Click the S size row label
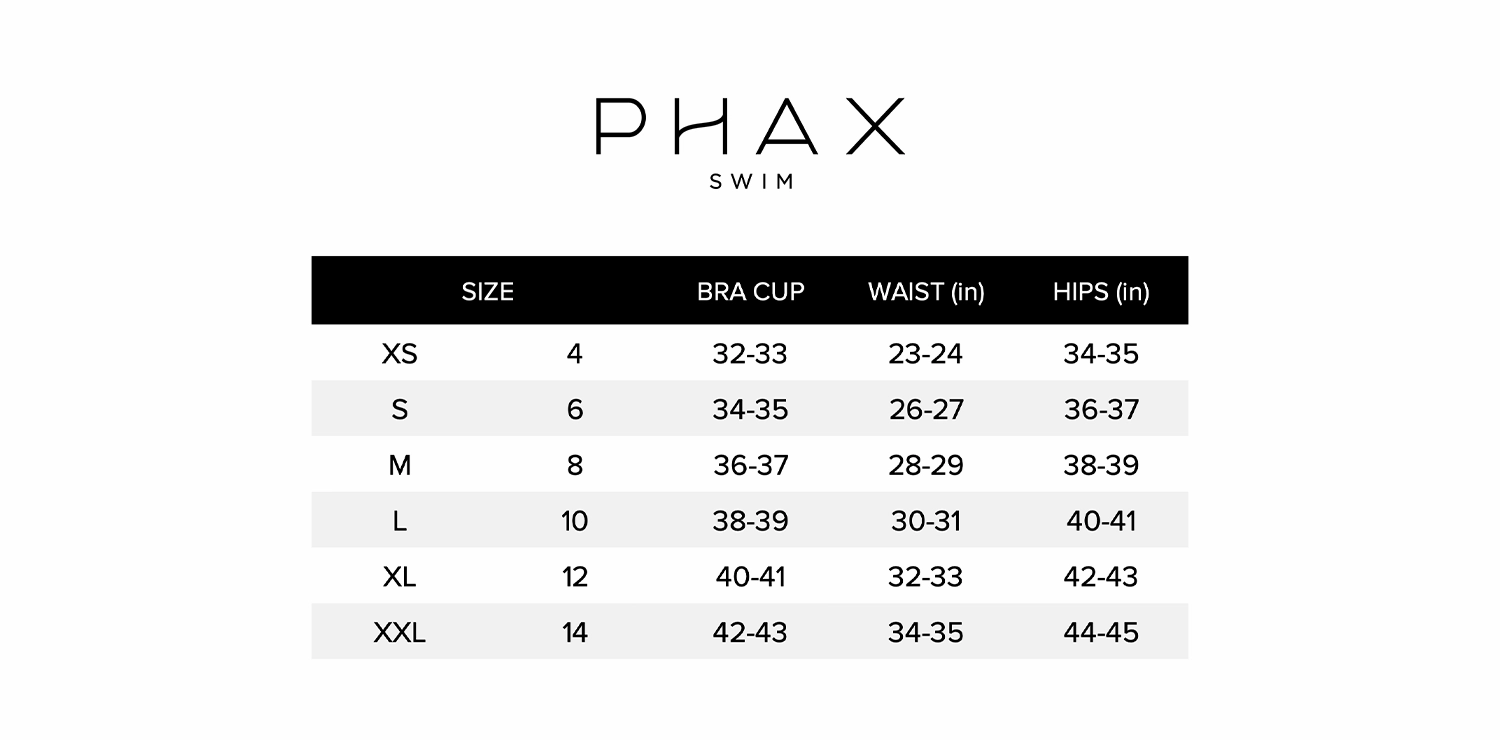Screen dimensions: 1500x740 [399, 410]
